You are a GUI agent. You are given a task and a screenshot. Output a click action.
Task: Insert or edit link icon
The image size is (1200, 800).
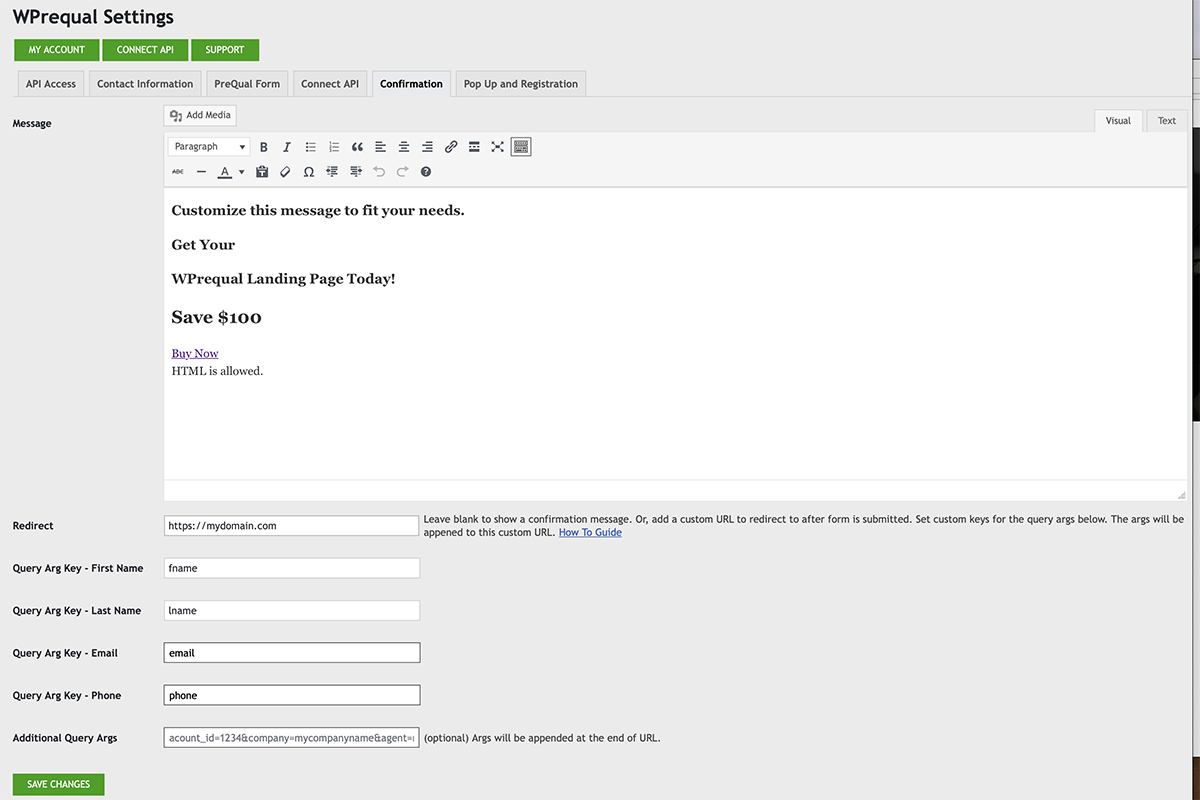[451, 147]
